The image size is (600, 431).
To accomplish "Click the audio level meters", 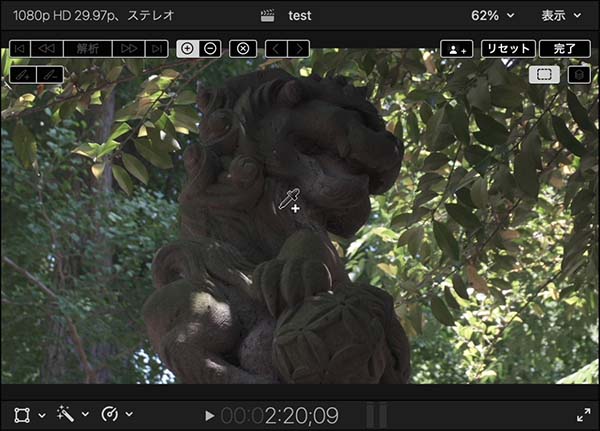I will point(377,415).
